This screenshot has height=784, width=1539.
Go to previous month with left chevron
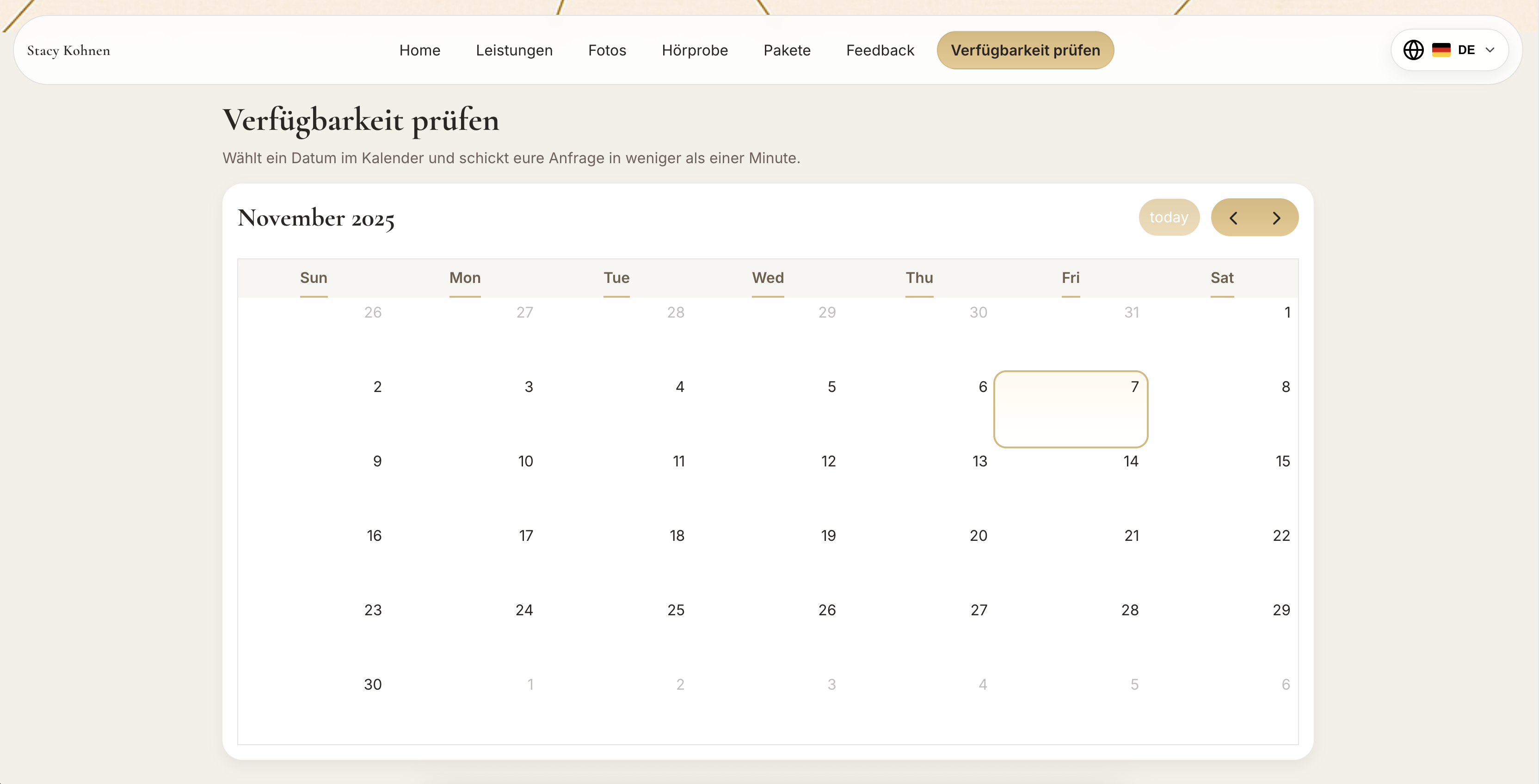[1233, 217]
